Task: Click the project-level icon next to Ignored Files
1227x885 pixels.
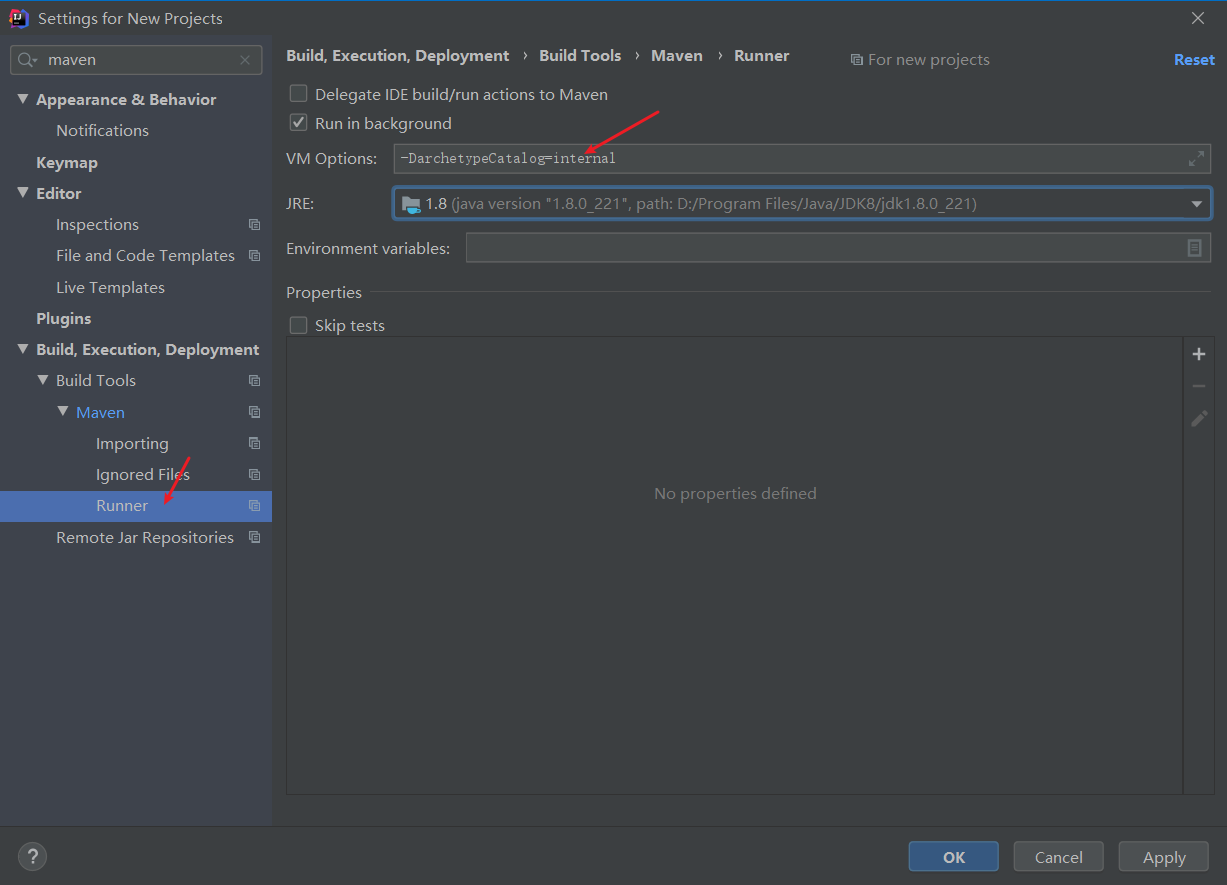Action: (254, 475)
